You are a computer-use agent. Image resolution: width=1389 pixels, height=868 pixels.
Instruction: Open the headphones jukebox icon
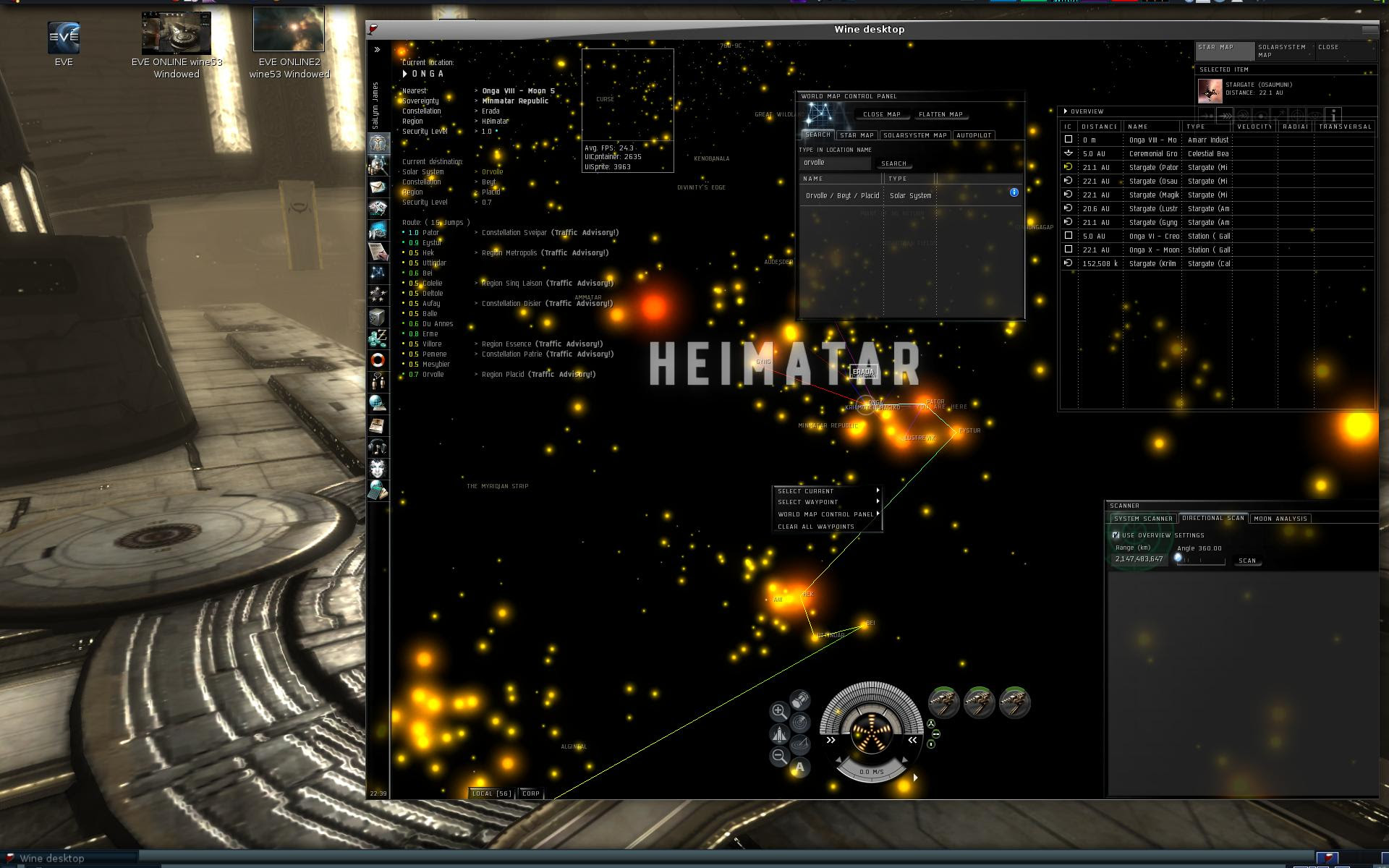pyautogui.click(x=378, y=447)
